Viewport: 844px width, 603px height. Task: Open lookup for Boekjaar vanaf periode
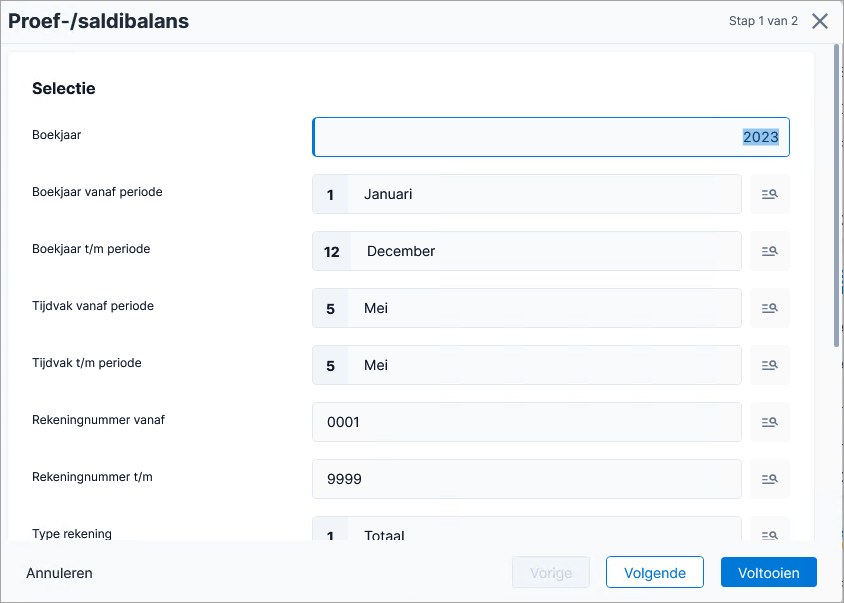pos(770,194)
